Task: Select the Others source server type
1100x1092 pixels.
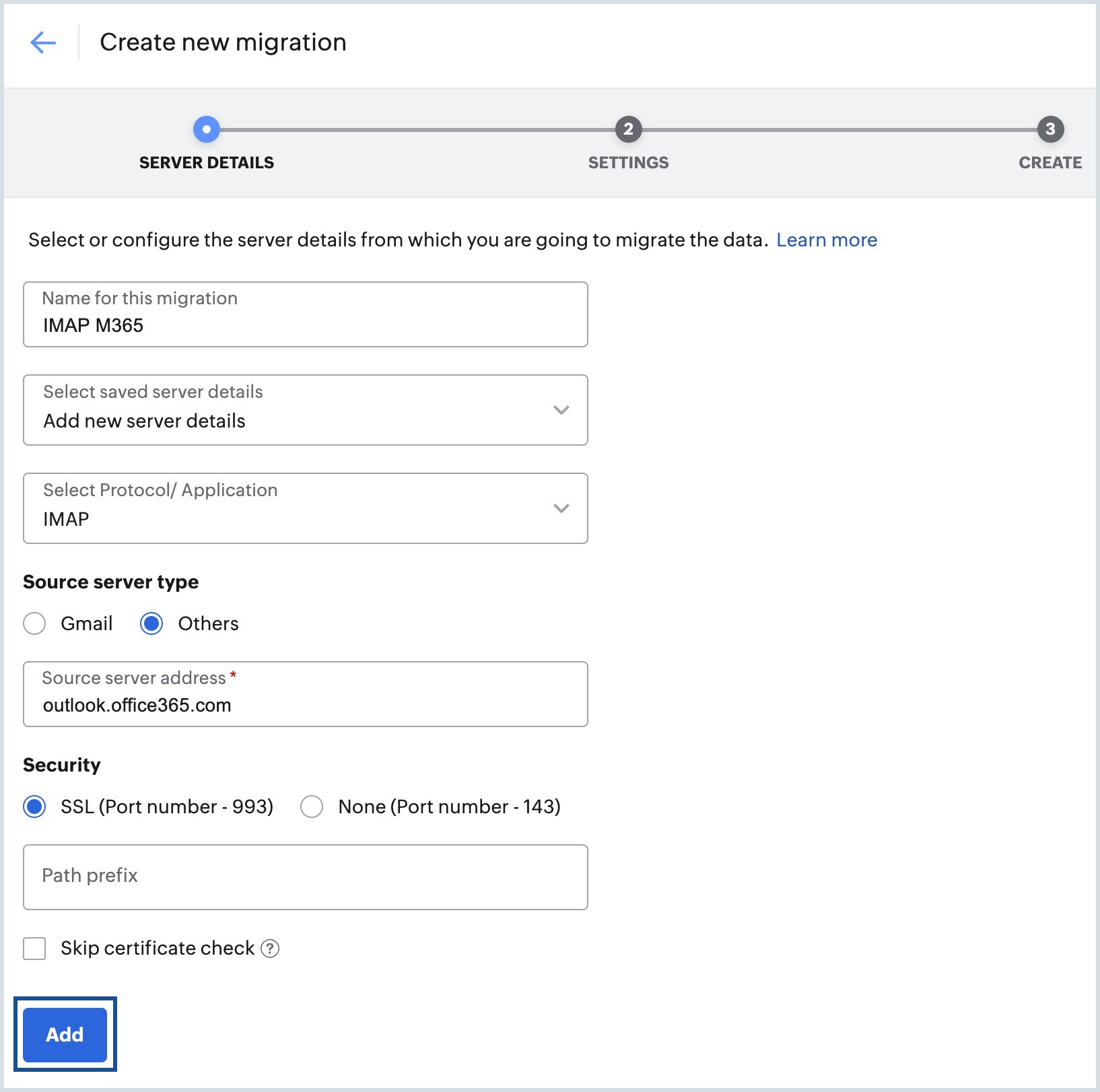Action: pos(151,624)
